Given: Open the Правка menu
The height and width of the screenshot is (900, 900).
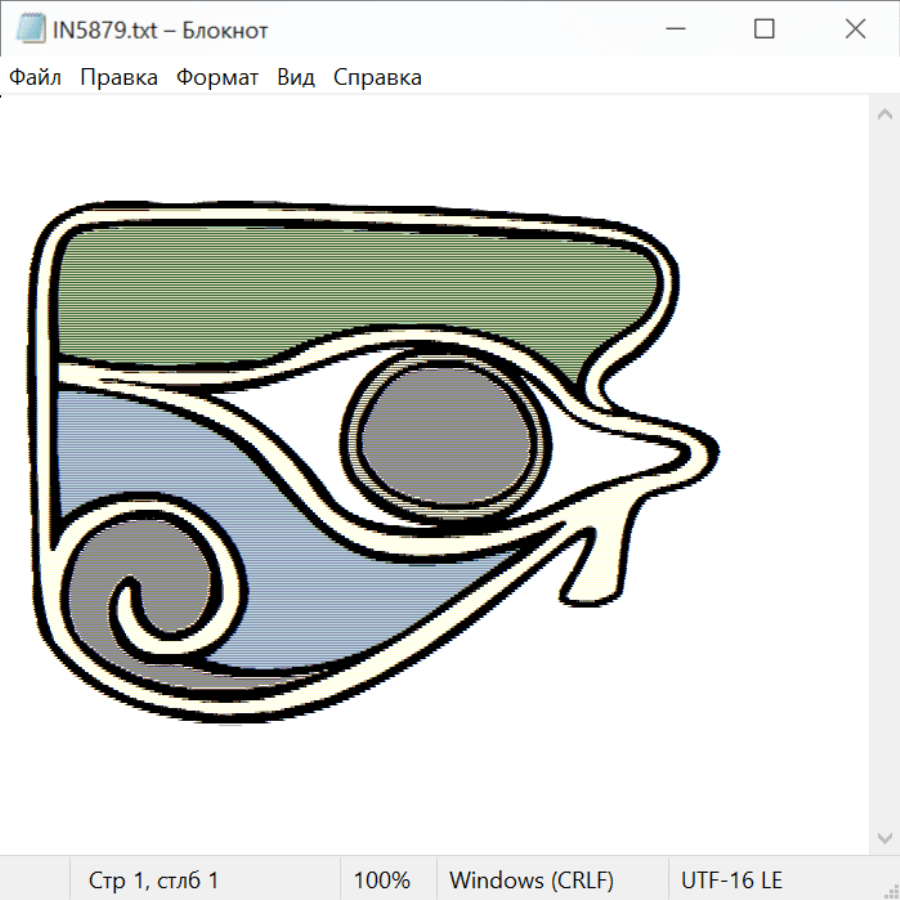Looking at the screenshot, I should [119, 77].
